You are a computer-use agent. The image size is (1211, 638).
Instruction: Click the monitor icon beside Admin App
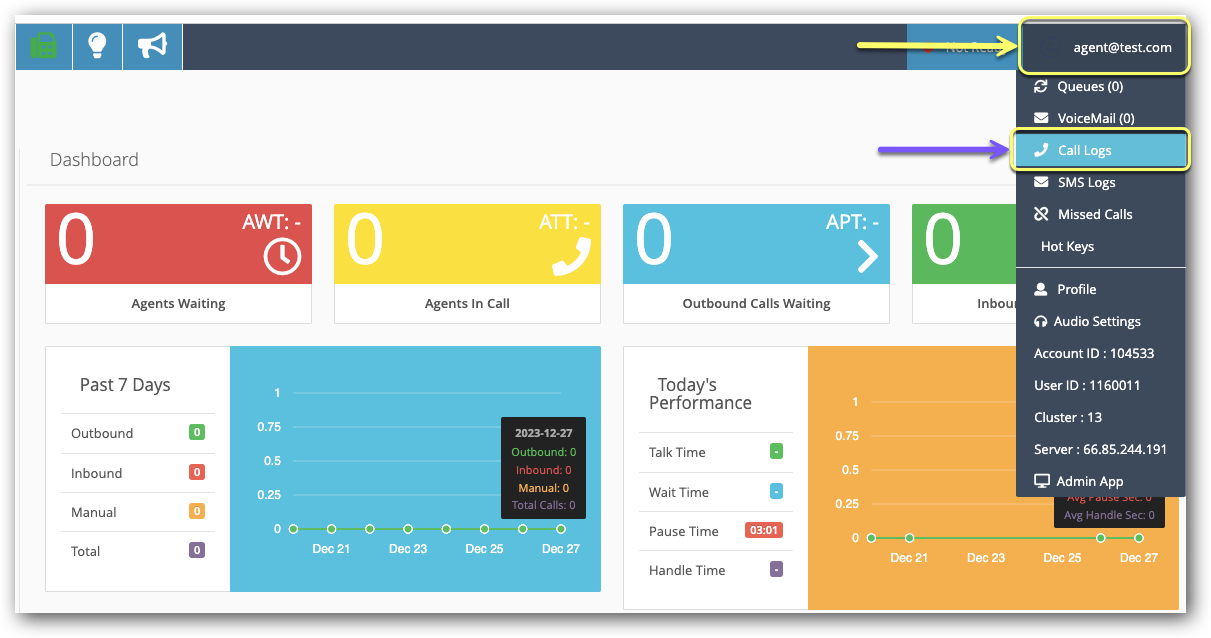coord(1041,481)
